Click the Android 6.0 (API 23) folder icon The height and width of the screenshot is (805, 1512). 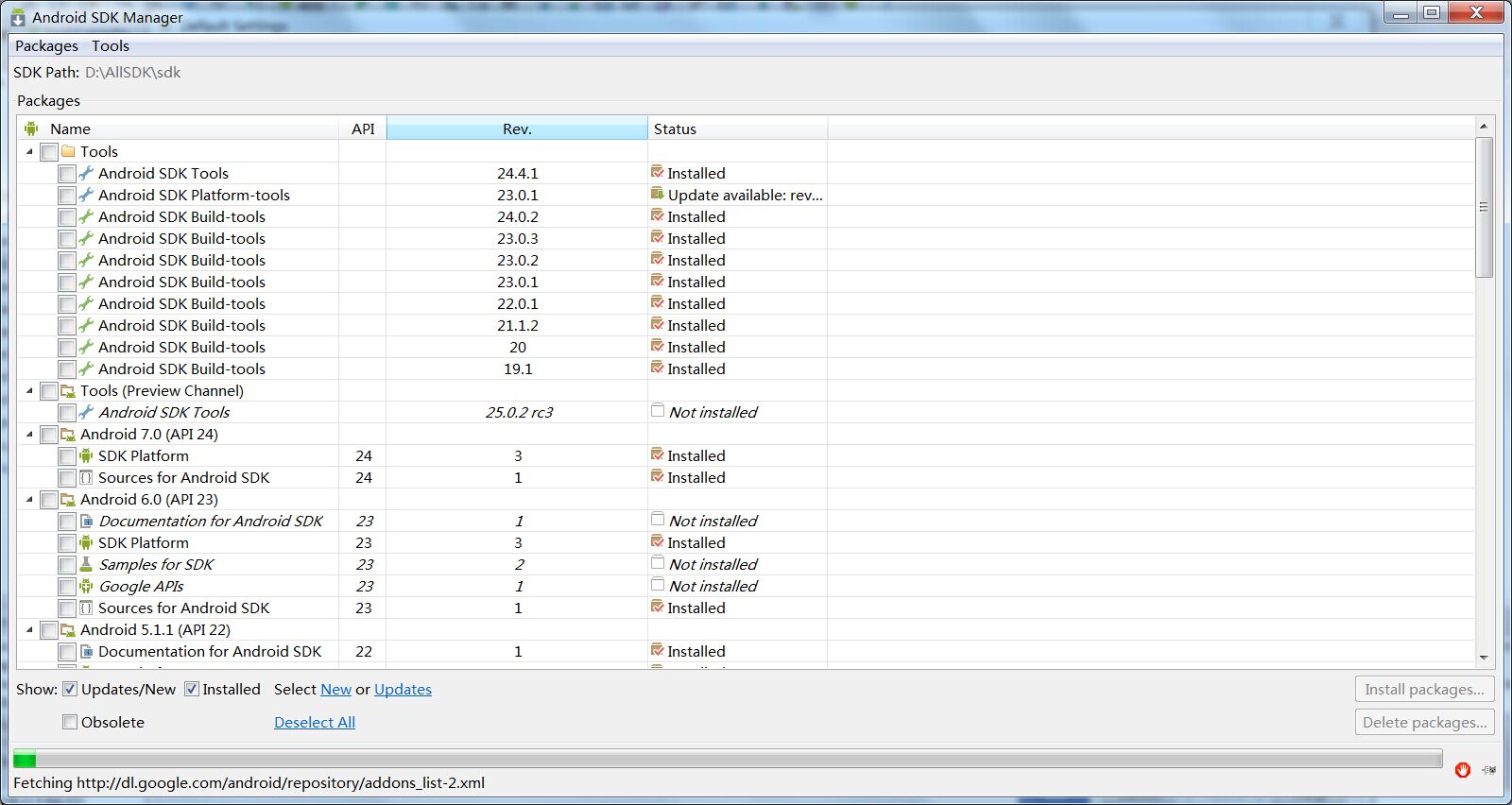[x=68, y=499]
